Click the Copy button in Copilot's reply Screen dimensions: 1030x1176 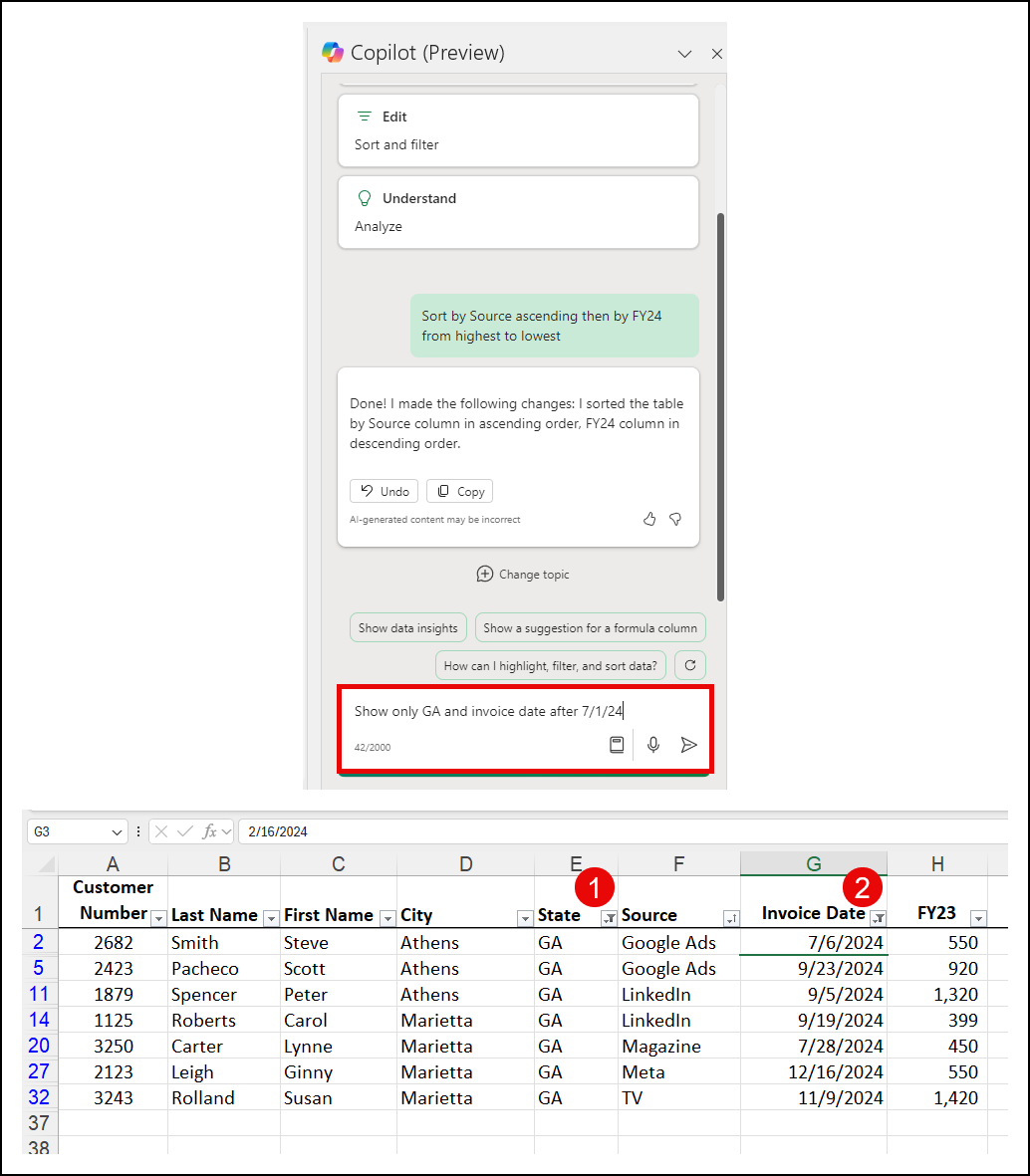click(459, 490)
